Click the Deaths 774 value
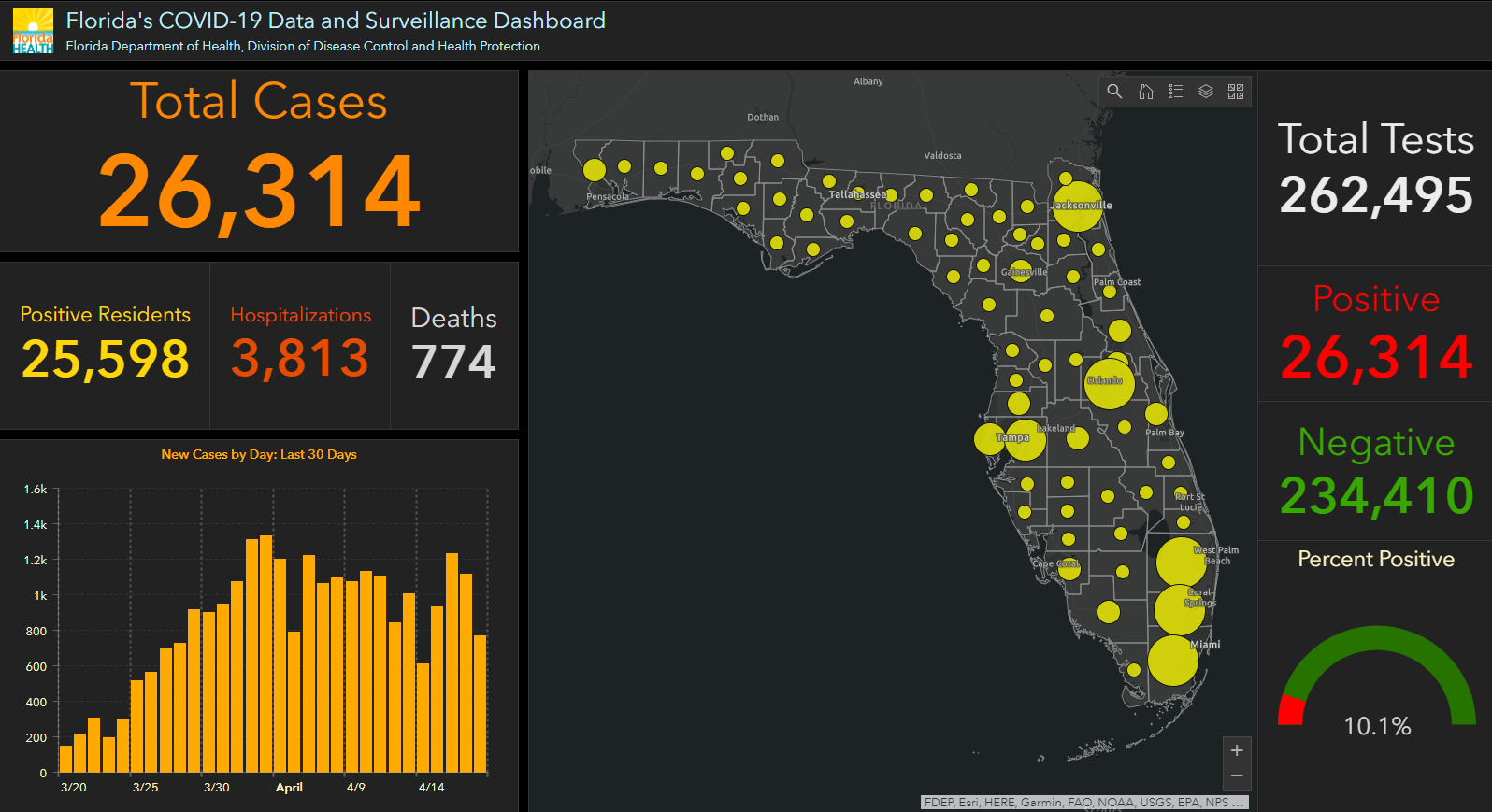1492x812 pixels. 453,362
